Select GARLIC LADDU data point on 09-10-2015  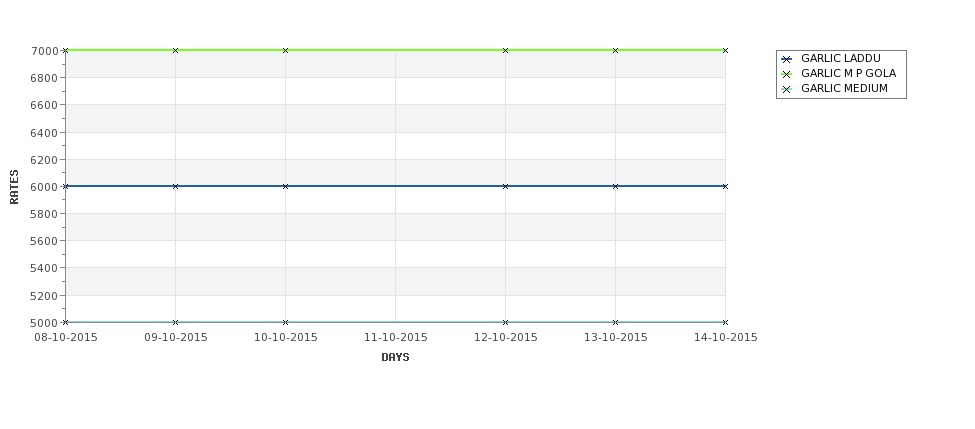coord(175,186)
